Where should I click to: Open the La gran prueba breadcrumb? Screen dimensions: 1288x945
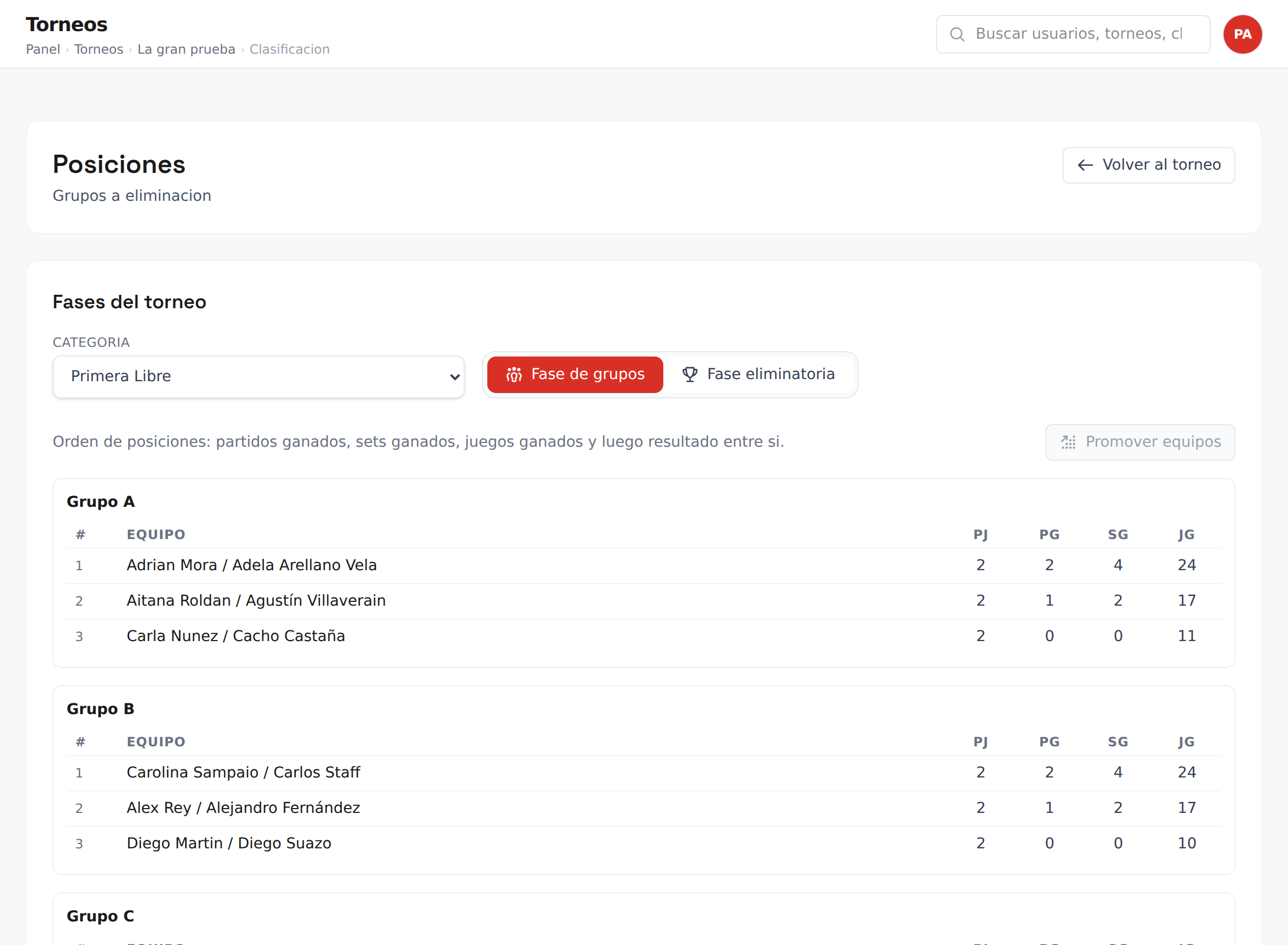[x=186, y=49]
